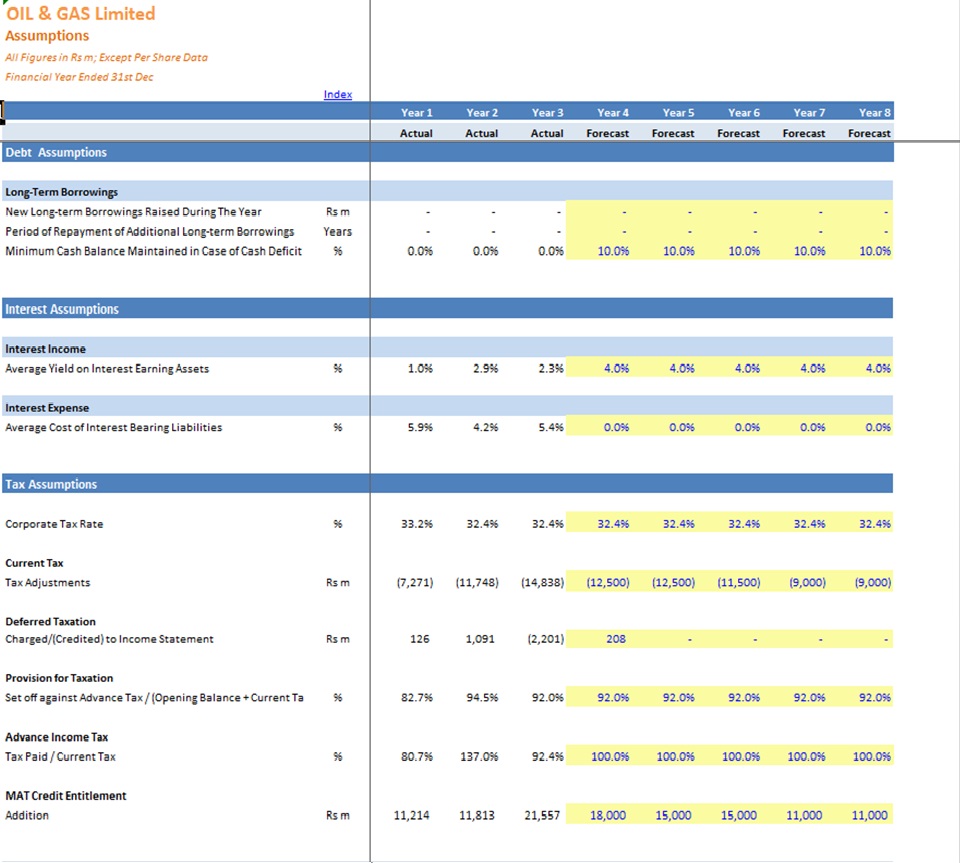Select the Long-Term Borrowings row label
The image size is (960, 863).
[61, 192]
